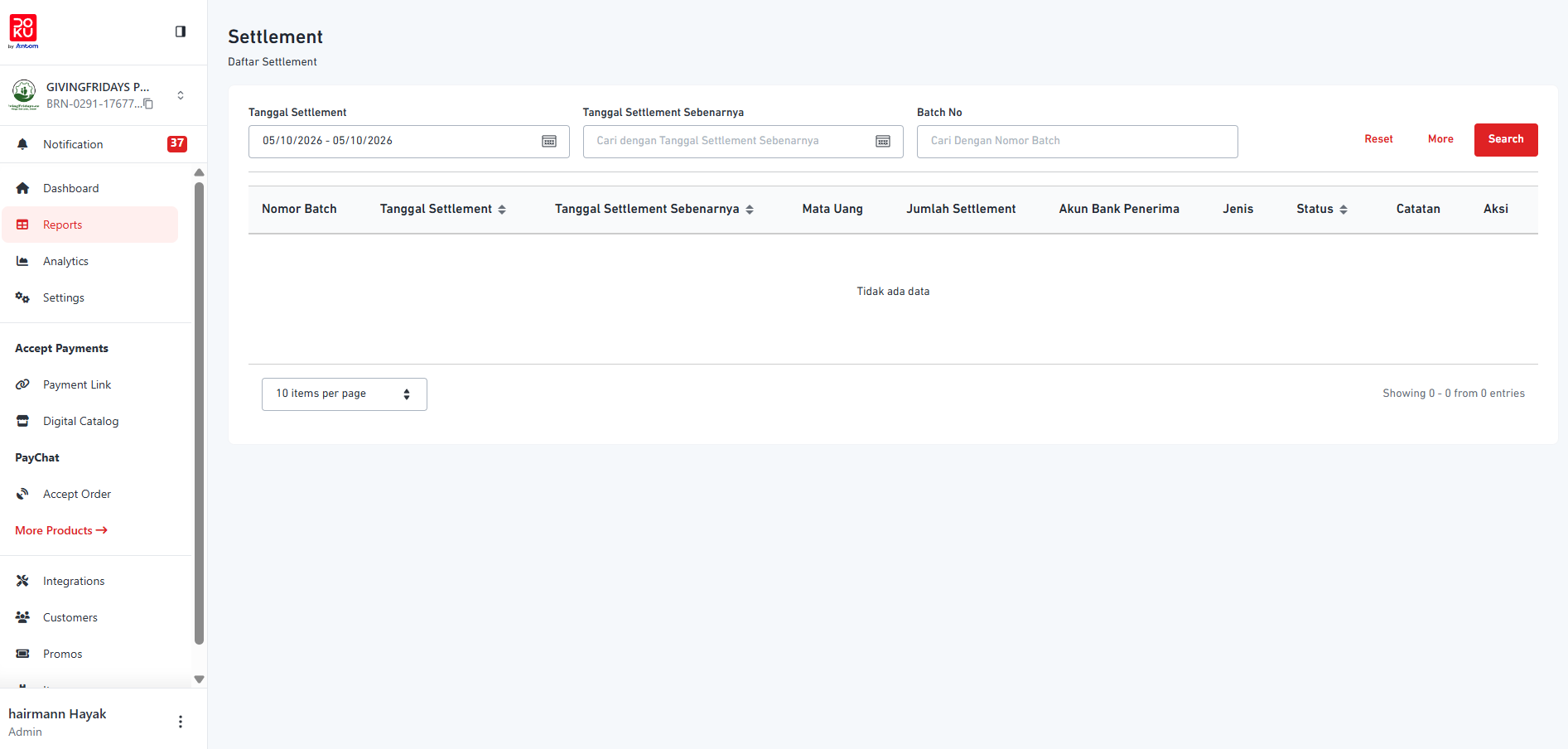
Task: Click the Reports table icon
Action: (x=22, y=225)
